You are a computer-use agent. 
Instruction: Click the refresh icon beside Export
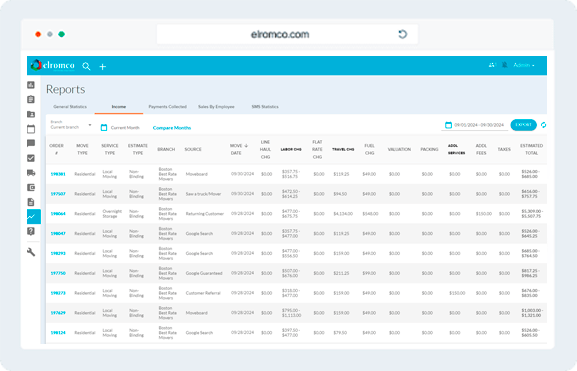click(544, 125)
